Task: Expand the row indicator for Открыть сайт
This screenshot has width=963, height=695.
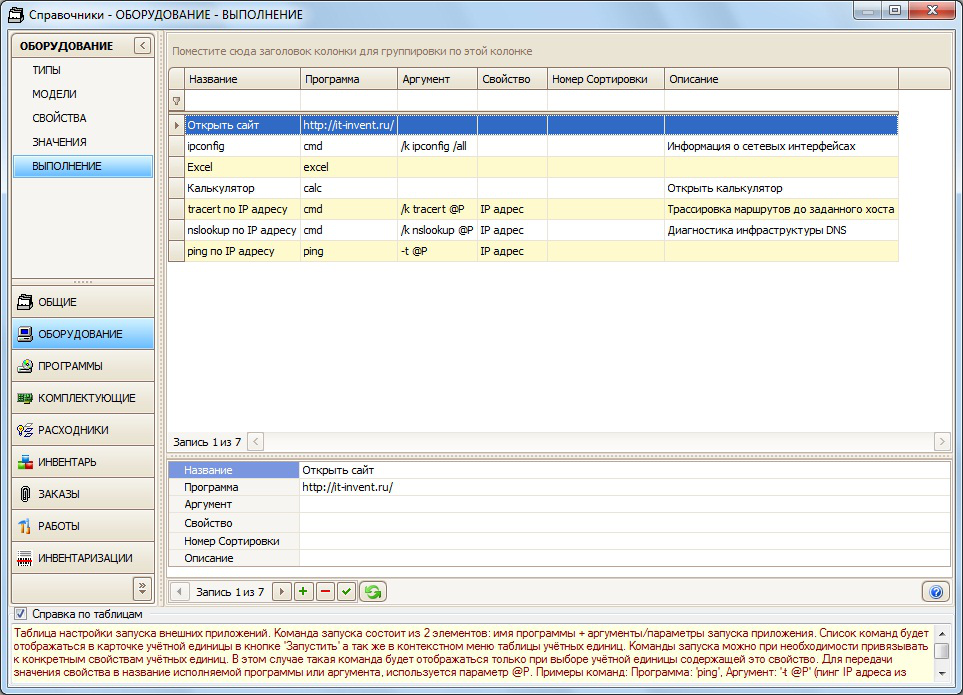Action: pos(177,125)
